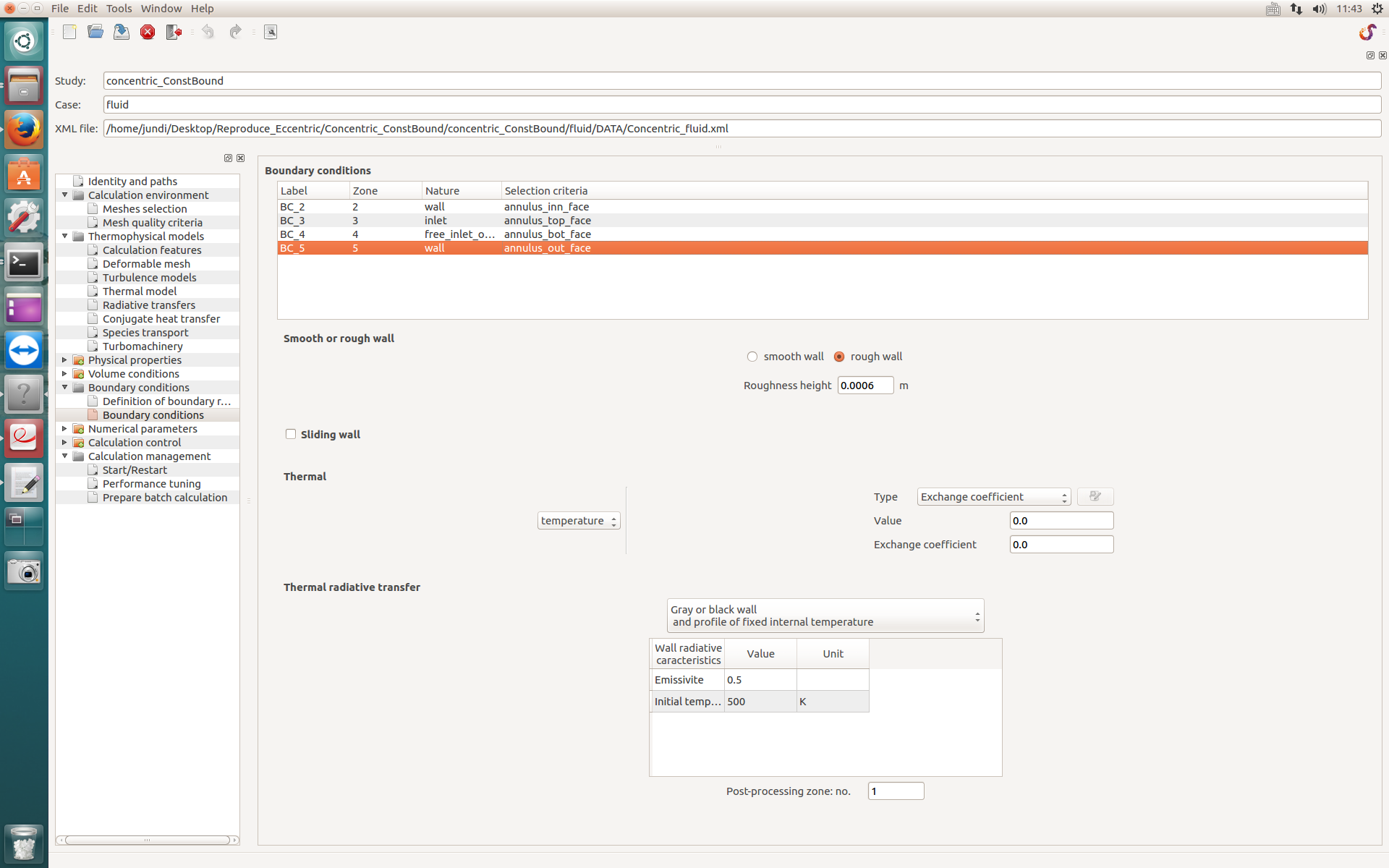Click the New file toolbar icon
The image size is (1389, 868).
coord(69,32)
